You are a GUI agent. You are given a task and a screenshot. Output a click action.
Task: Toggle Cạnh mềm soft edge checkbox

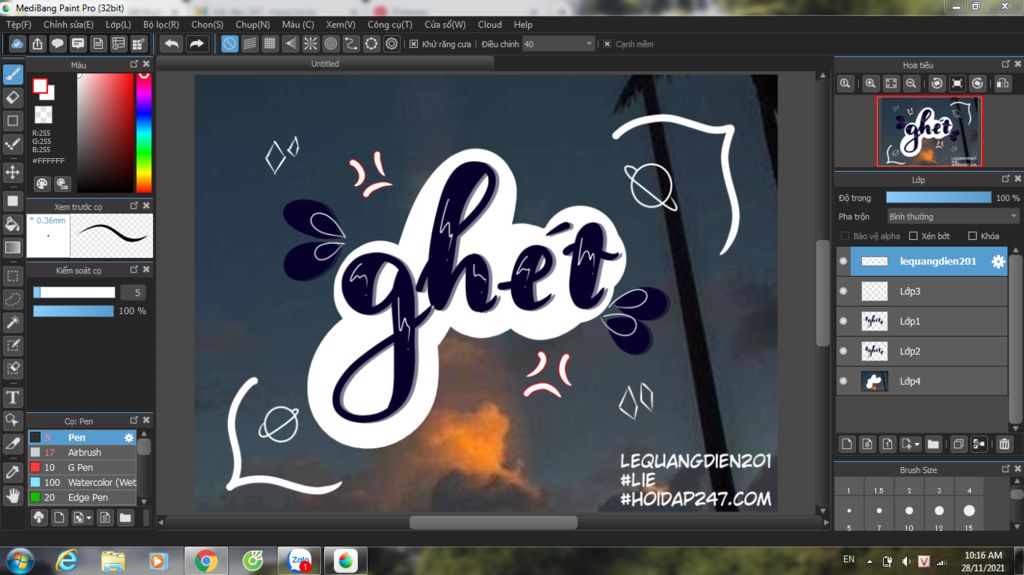607,44
